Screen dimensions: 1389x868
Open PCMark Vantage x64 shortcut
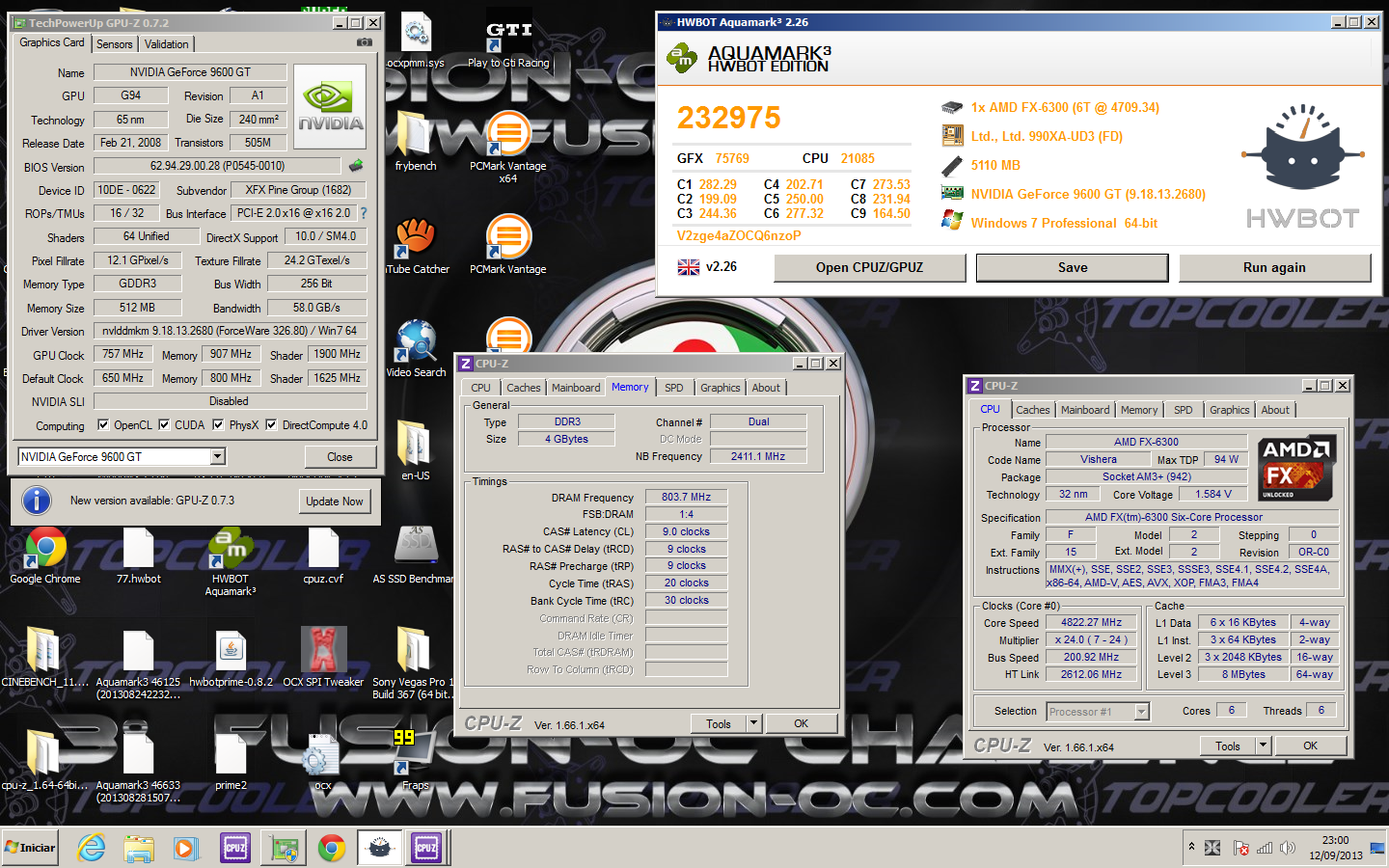point(508,148)
